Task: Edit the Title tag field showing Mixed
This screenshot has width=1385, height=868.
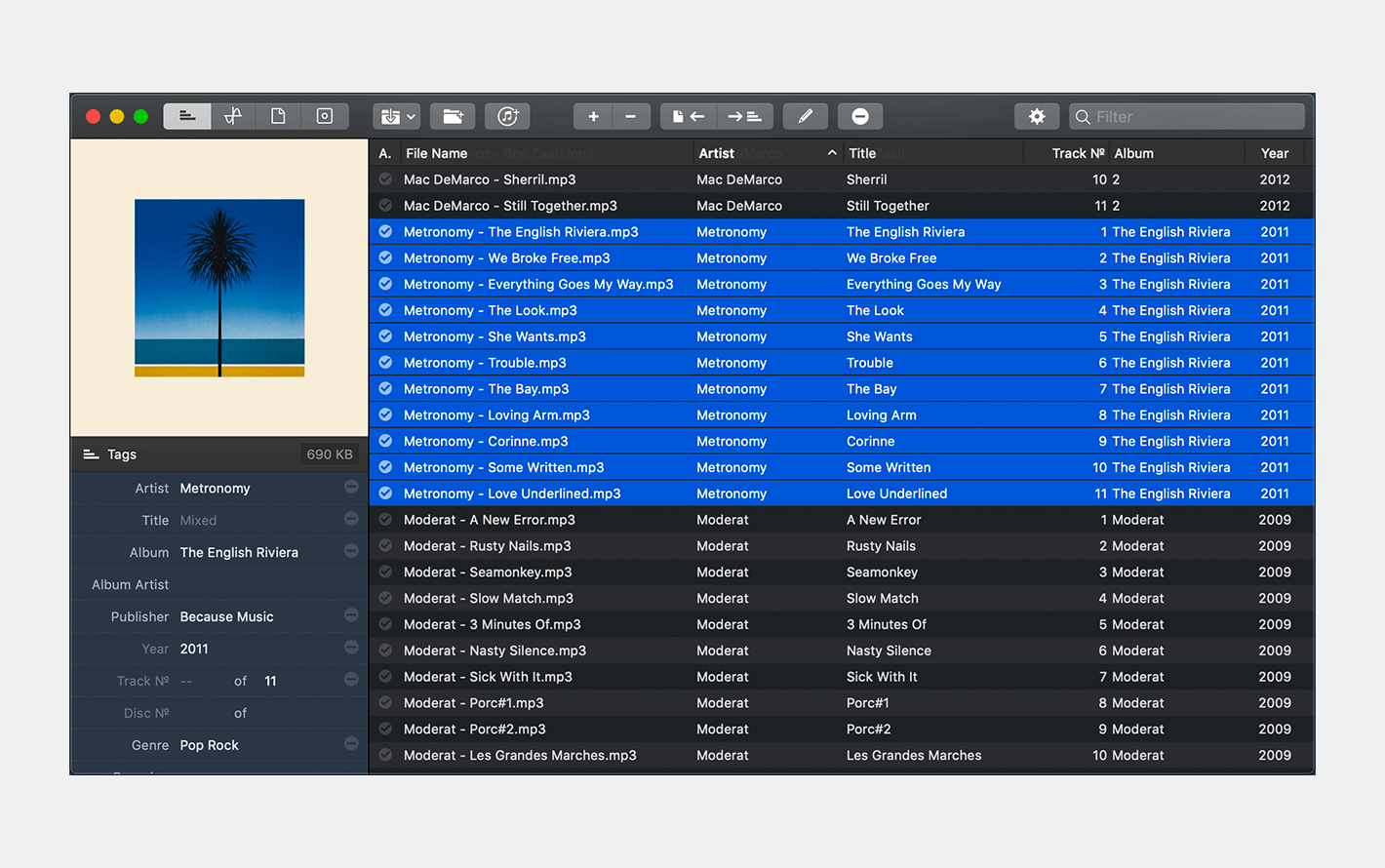Action: 259,520
